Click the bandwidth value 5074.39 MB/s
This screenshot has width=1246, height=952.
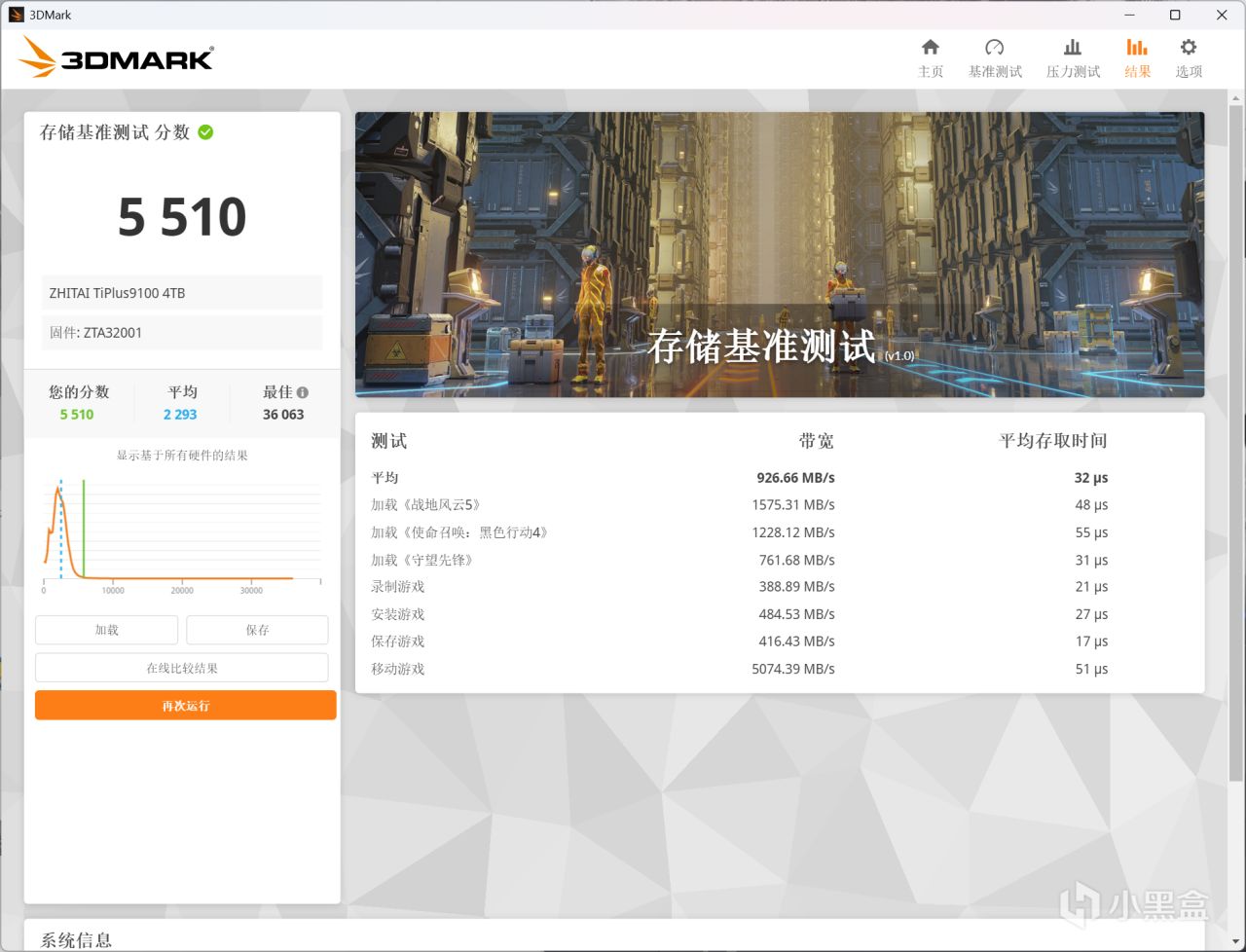793,669
